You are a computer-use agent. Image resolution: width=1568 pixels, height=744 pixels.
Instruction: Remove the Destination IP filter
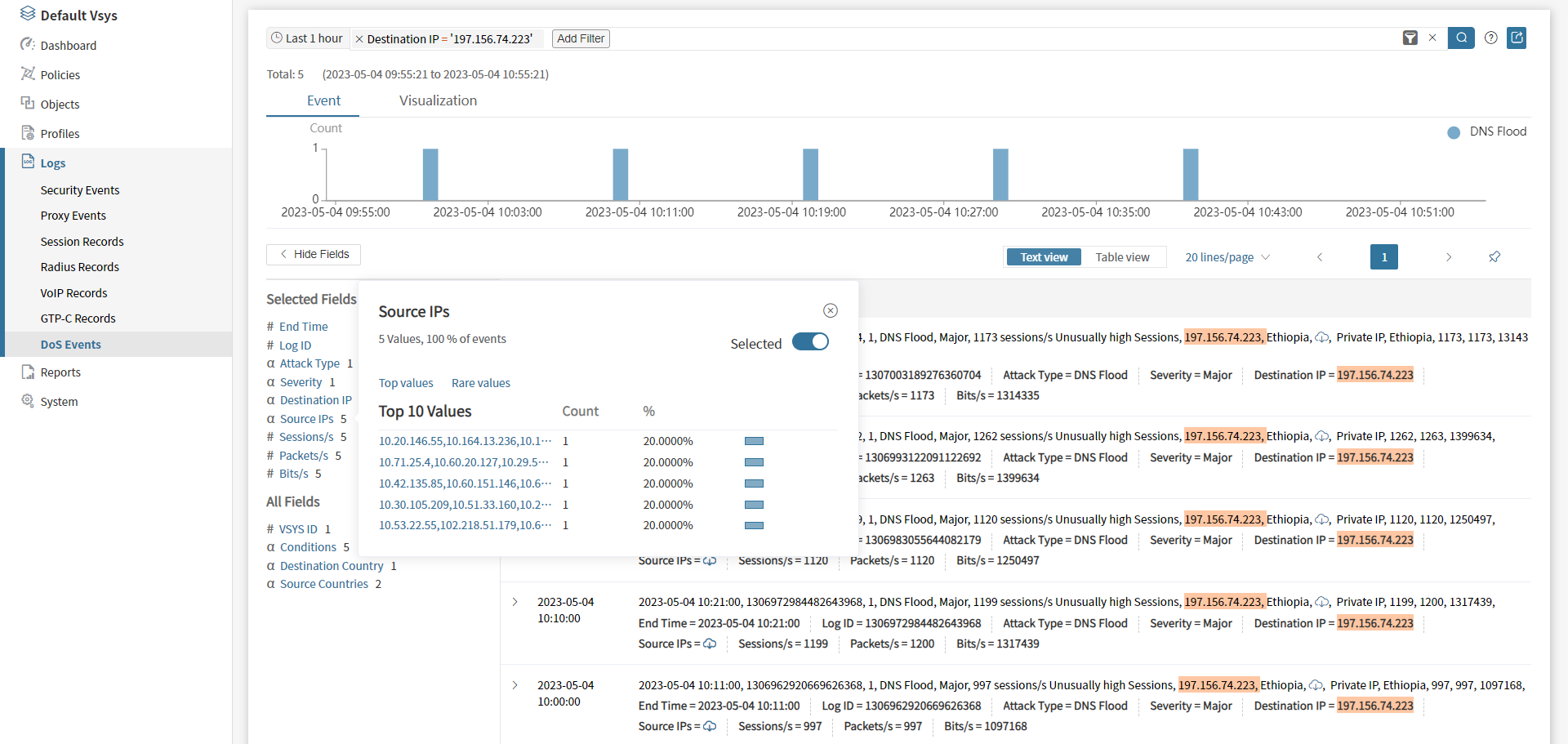(x=359, y=39)
